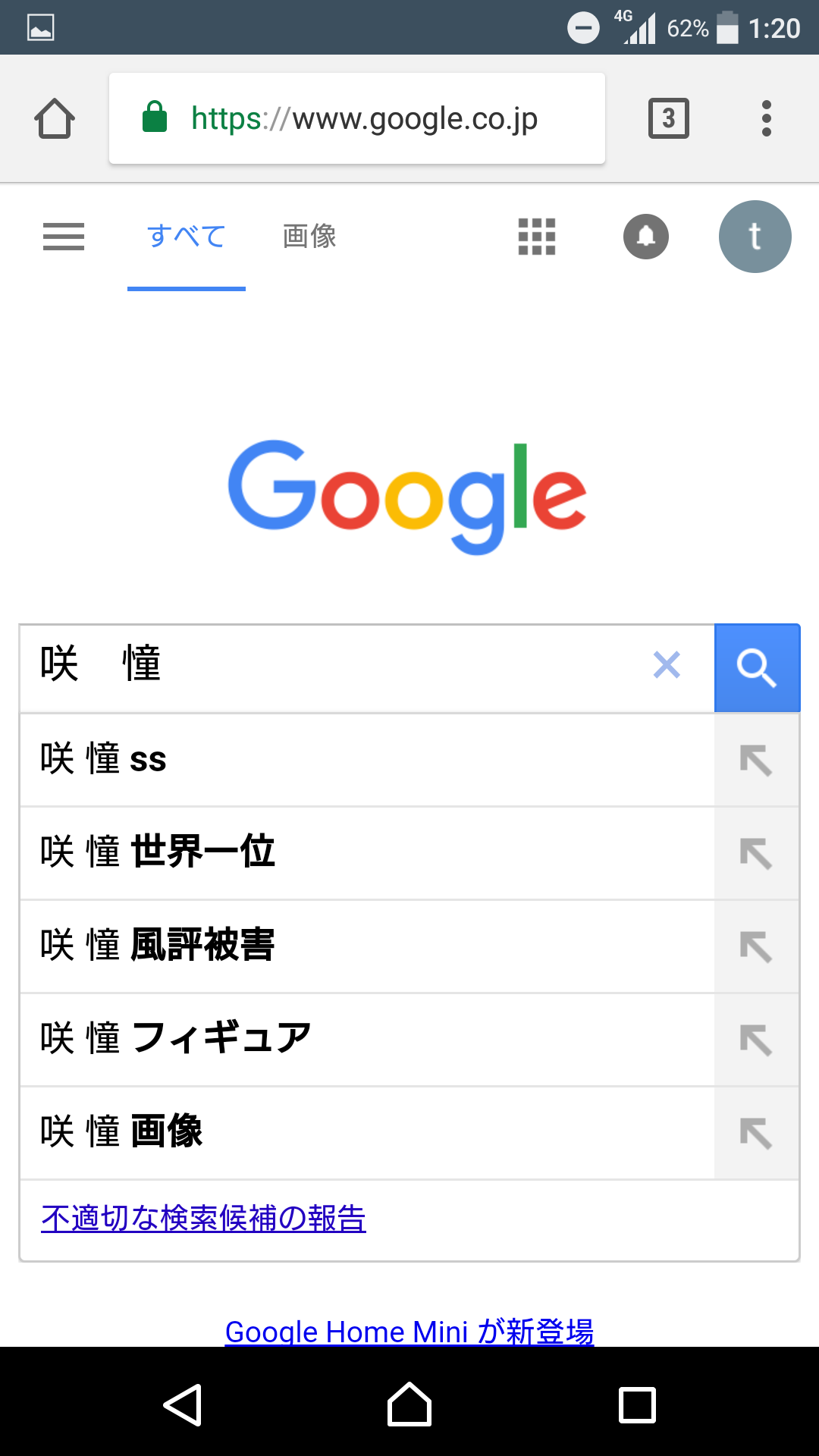The width and height of the screenshot is (819, 1456).
Task: Fill search box with 咲 憧 画像 arrow
Action: (756, 1134)
